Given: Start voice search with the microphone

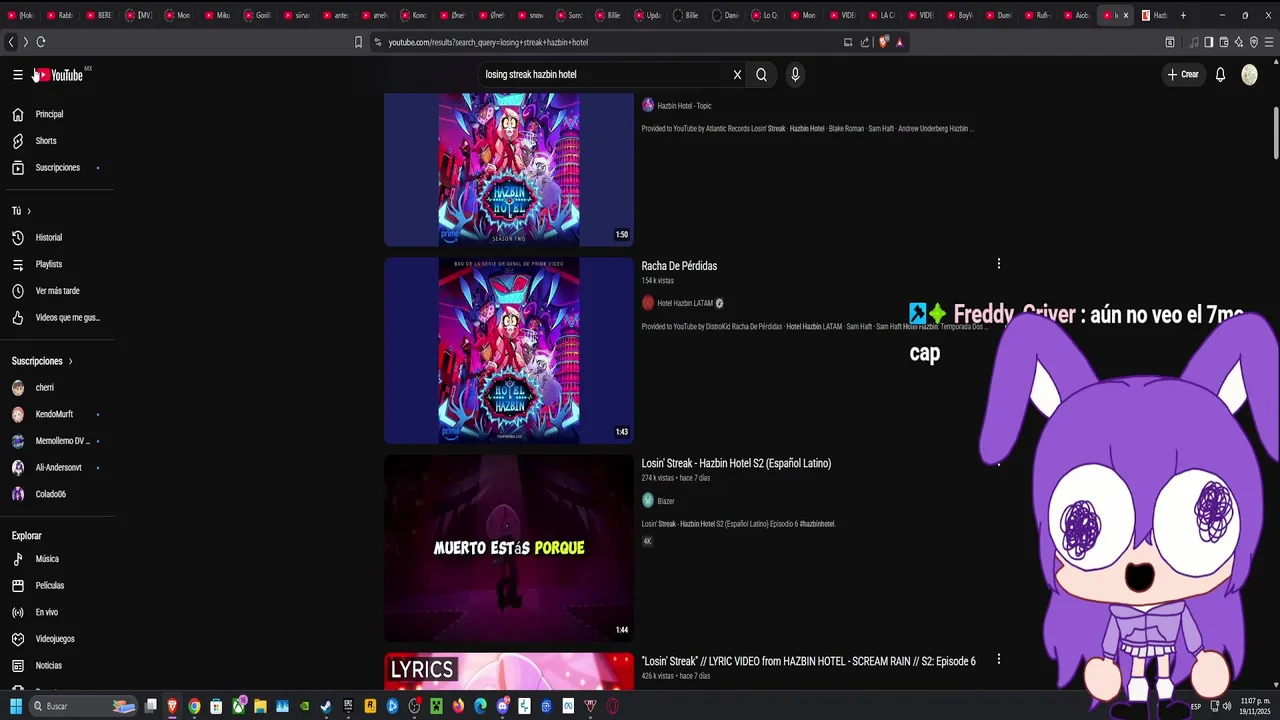Looking at the screenshot, I should point(795,75).
